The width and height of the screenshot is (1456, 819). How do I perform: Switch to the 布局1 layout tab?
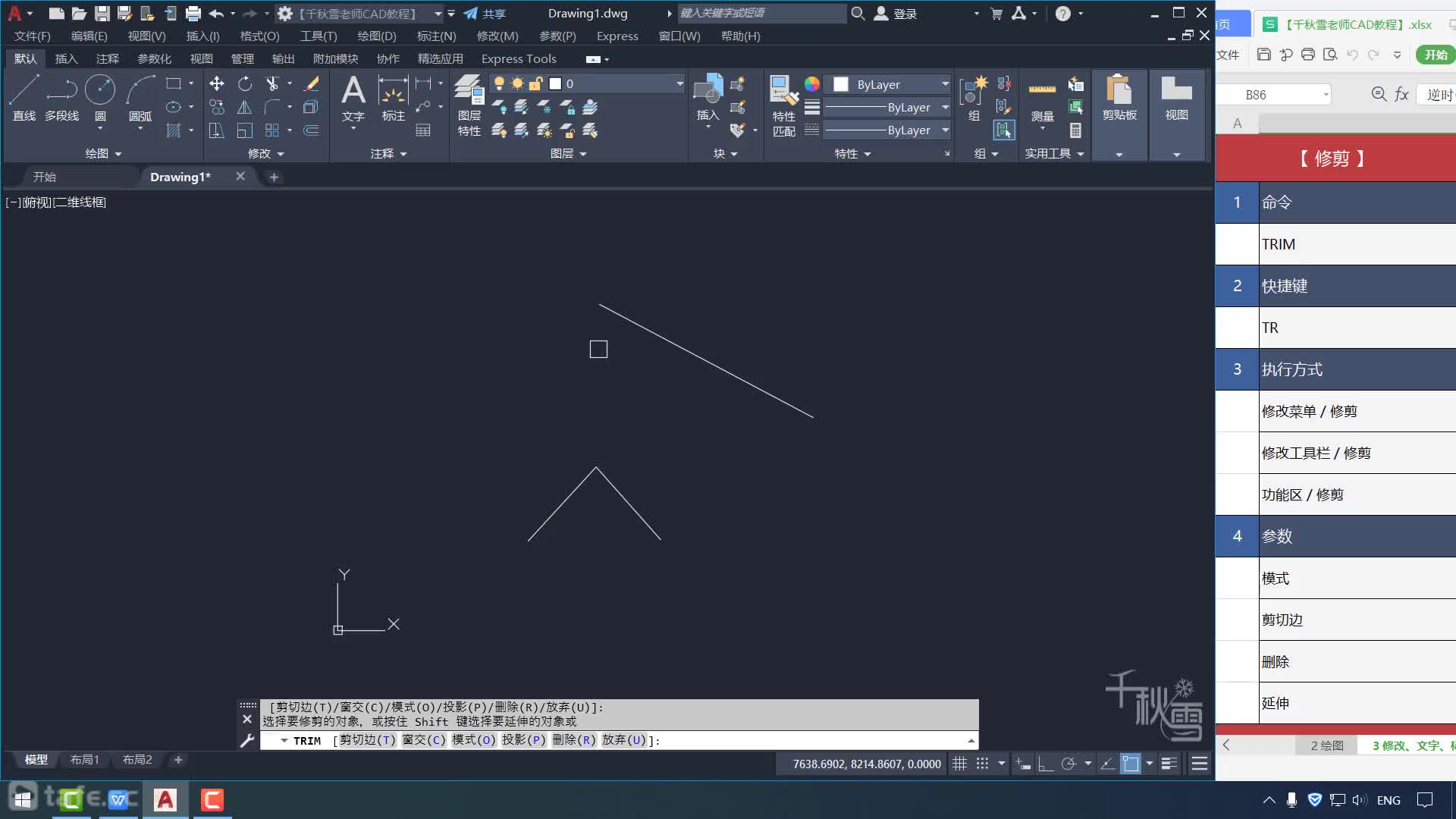(x=84, y=759)
